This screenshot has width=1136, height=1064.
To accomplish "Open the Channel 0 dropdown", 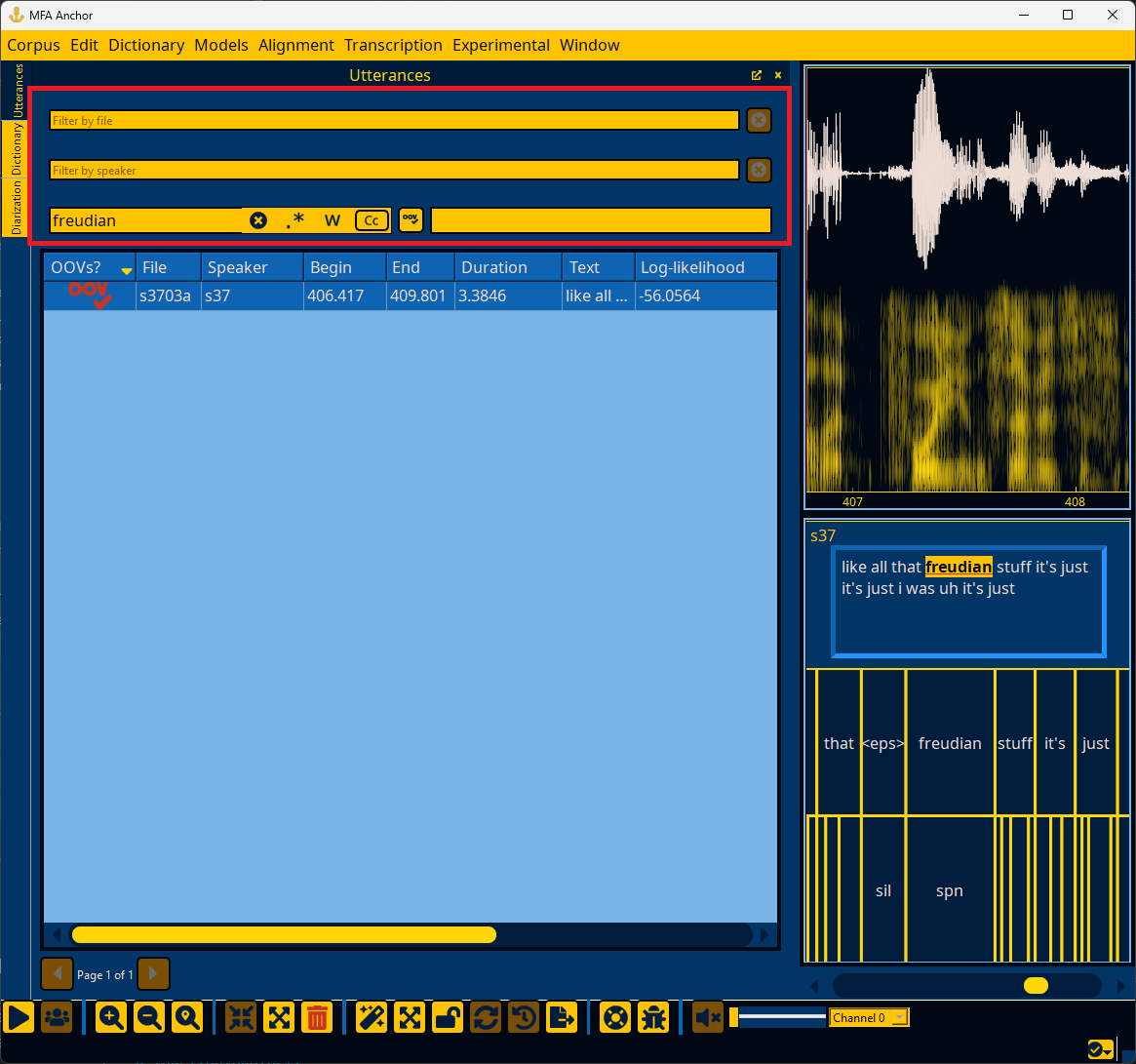I will pos(869,1017).
